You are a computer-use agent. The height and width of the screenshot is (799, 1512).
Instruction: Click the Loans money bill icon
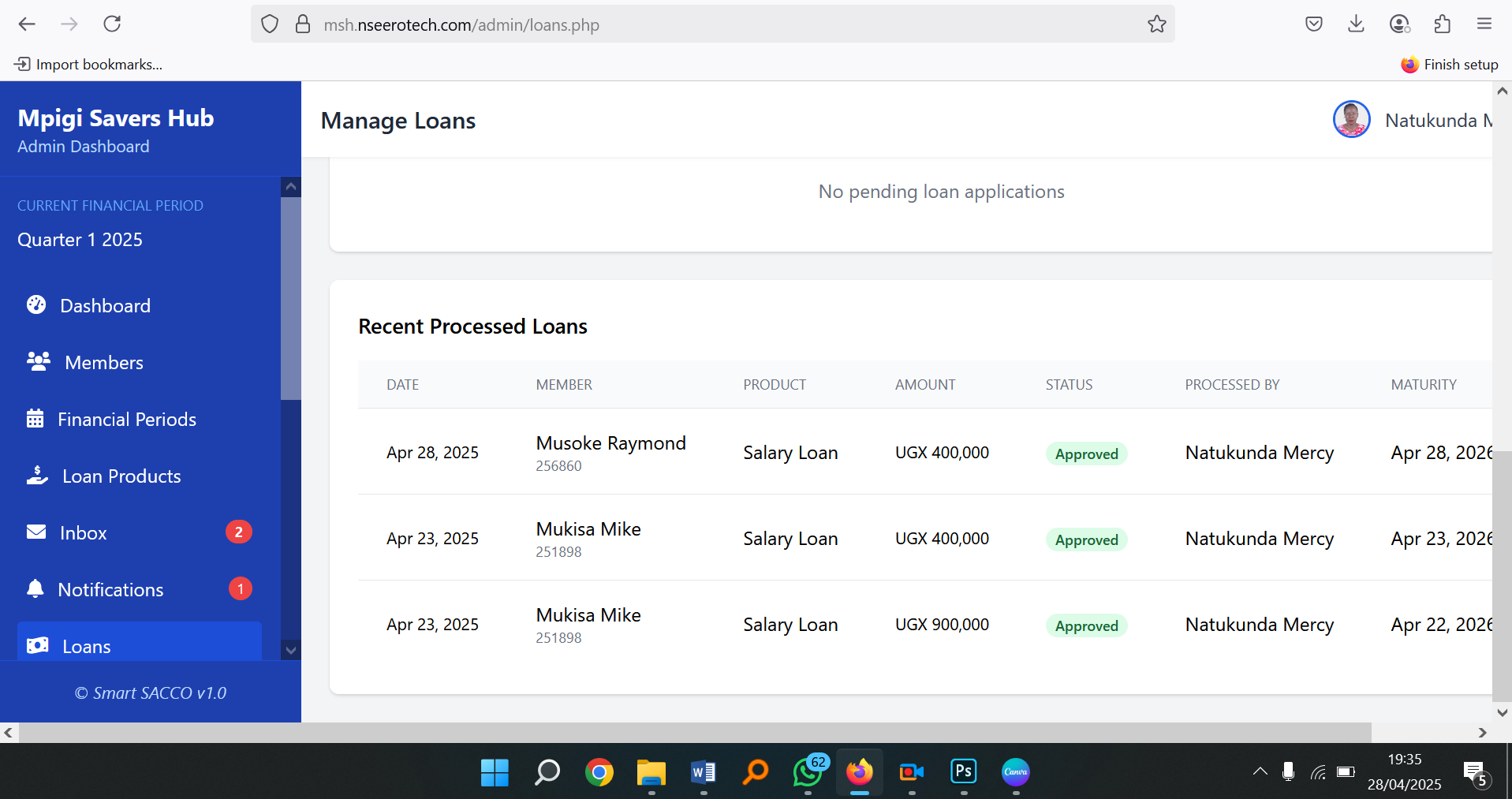[38, 645]
